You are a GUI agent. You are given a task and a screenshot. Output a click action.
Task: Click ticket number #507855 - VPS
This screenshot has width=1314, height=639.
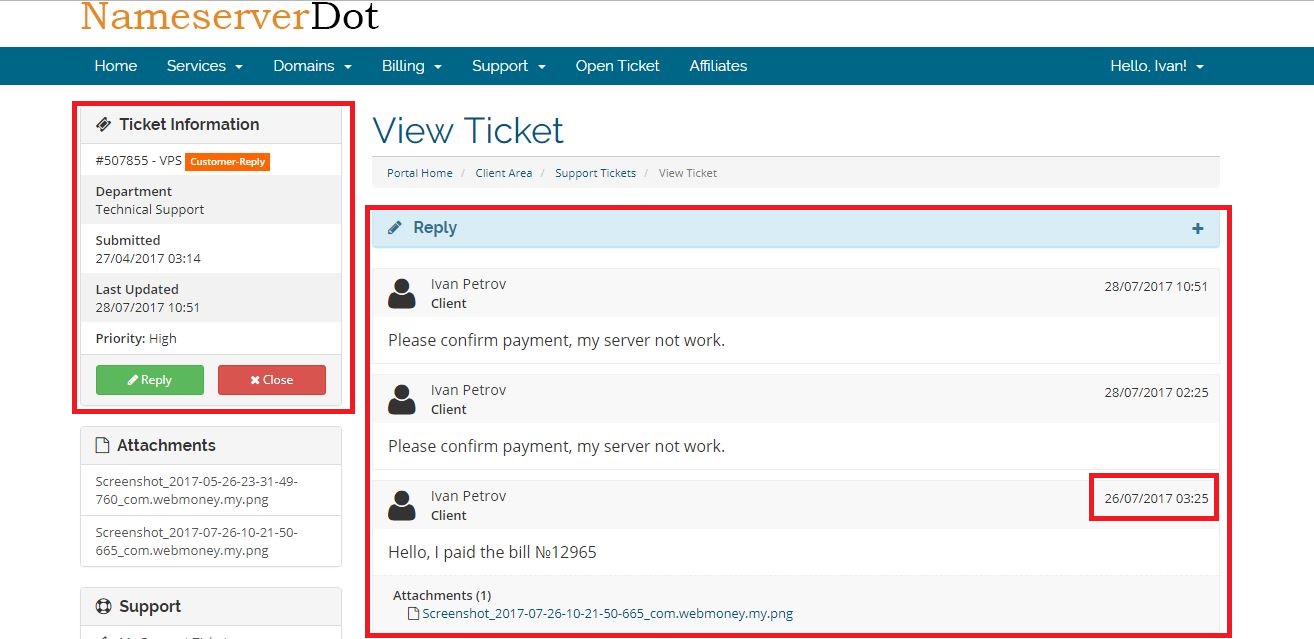138,161
